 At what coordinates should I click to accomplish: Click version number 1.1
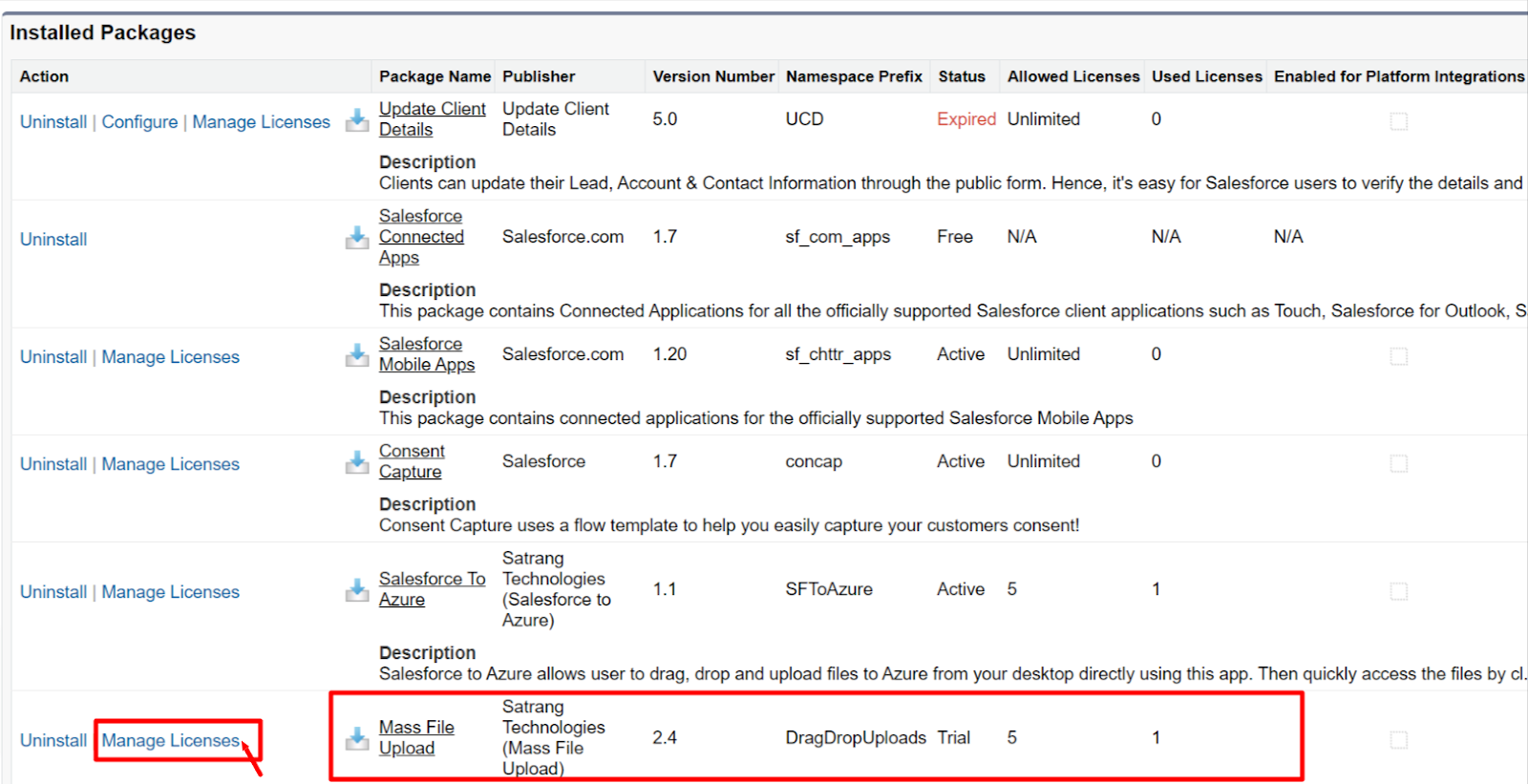point(664,589)
